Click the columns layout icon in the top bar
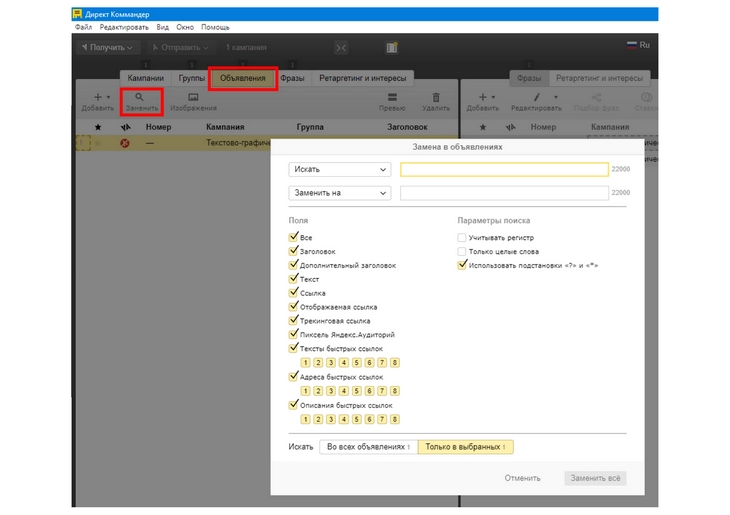This screenshot has width=730, height=515. 392,47
